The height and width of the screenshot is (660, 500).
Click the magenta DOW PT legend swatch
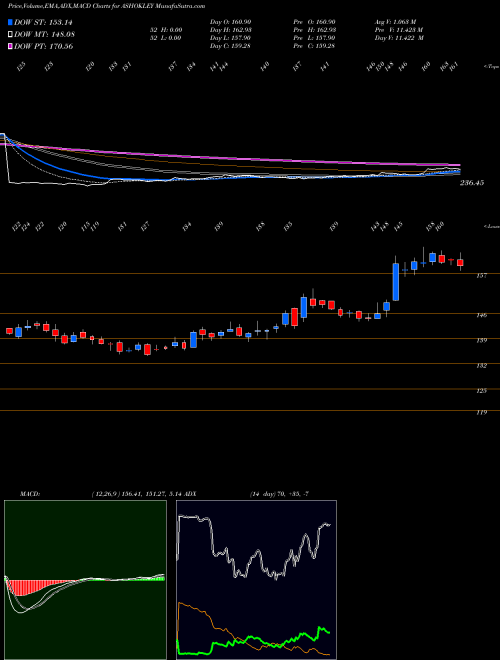pyautogui.click(x=10, y=46)
